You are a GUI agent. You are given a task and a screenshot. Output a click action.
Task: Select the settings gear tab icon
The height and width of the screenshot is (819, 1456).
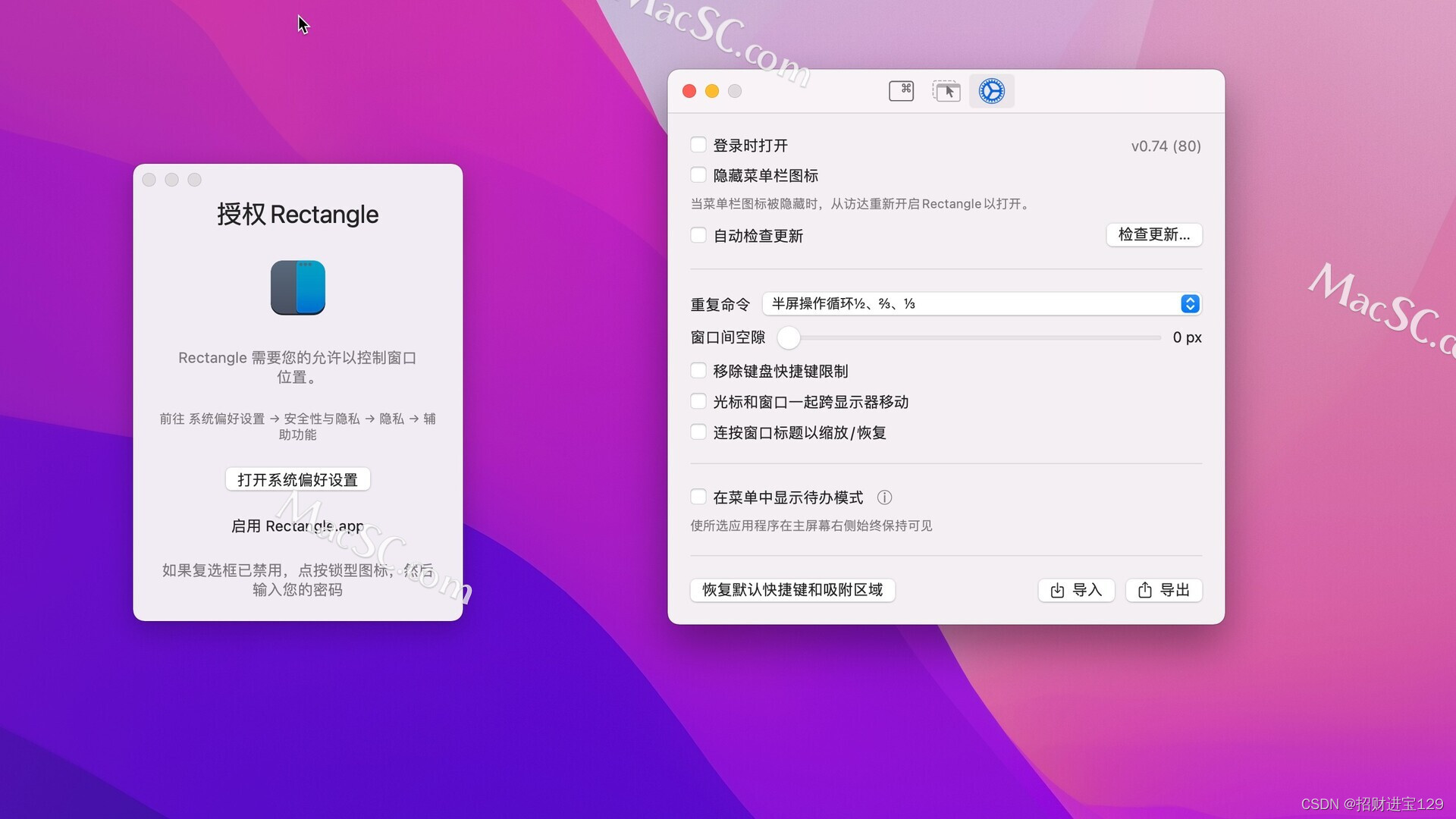click(991, 91)
